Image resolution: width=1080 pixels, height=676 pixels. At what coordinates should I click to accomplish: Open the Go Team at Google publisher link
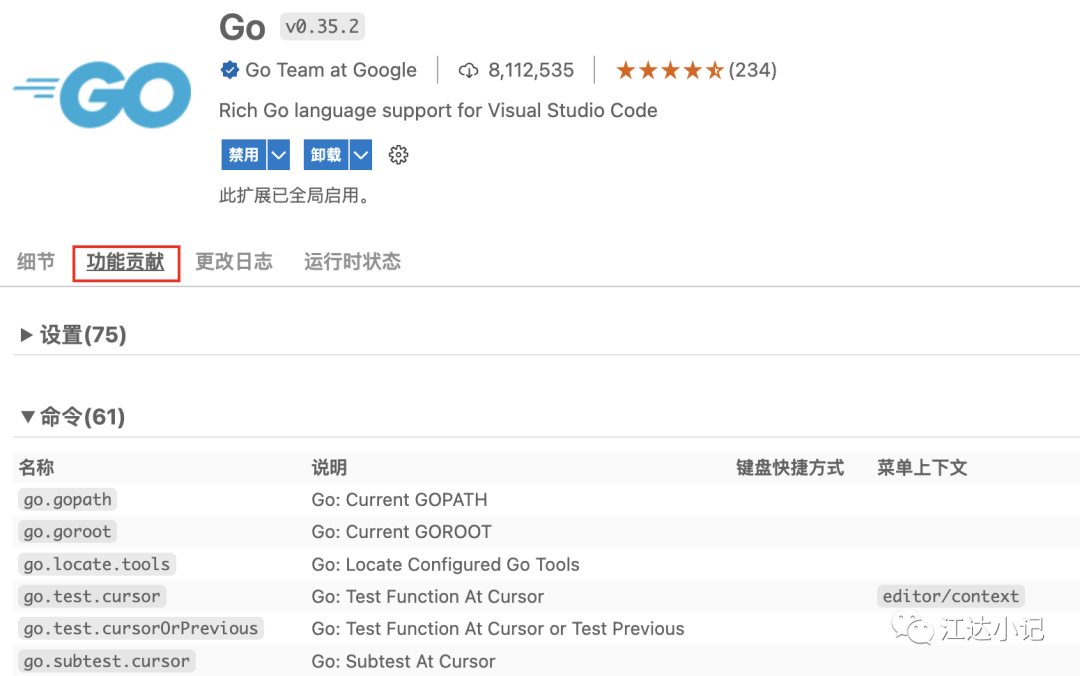point(331,70)
